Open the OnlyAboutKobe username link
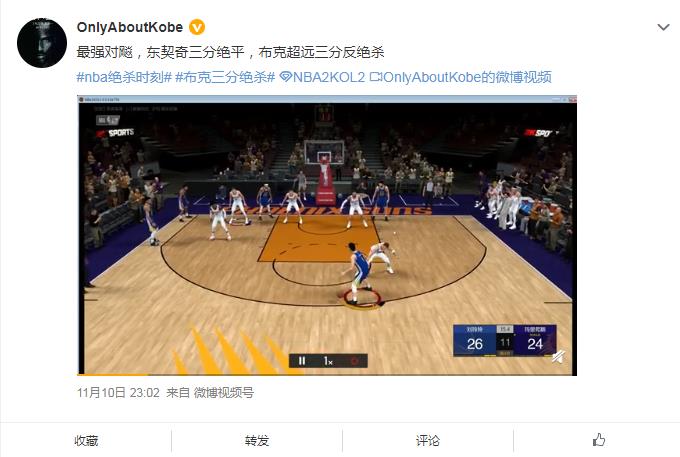This screenshot has height=457, width=680. point(130,27)
